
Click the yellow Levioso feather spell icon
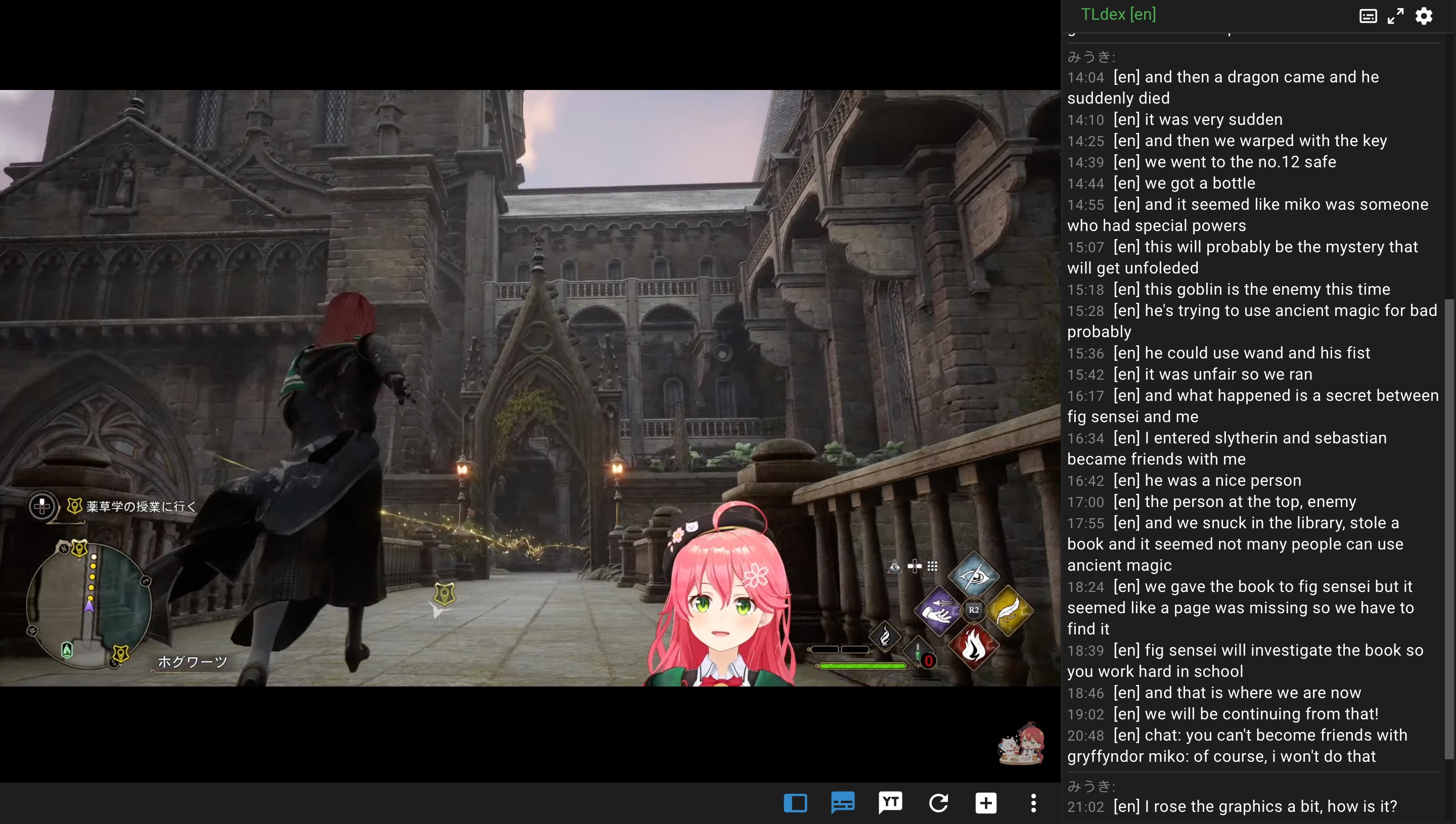(x=1009, y=611)
